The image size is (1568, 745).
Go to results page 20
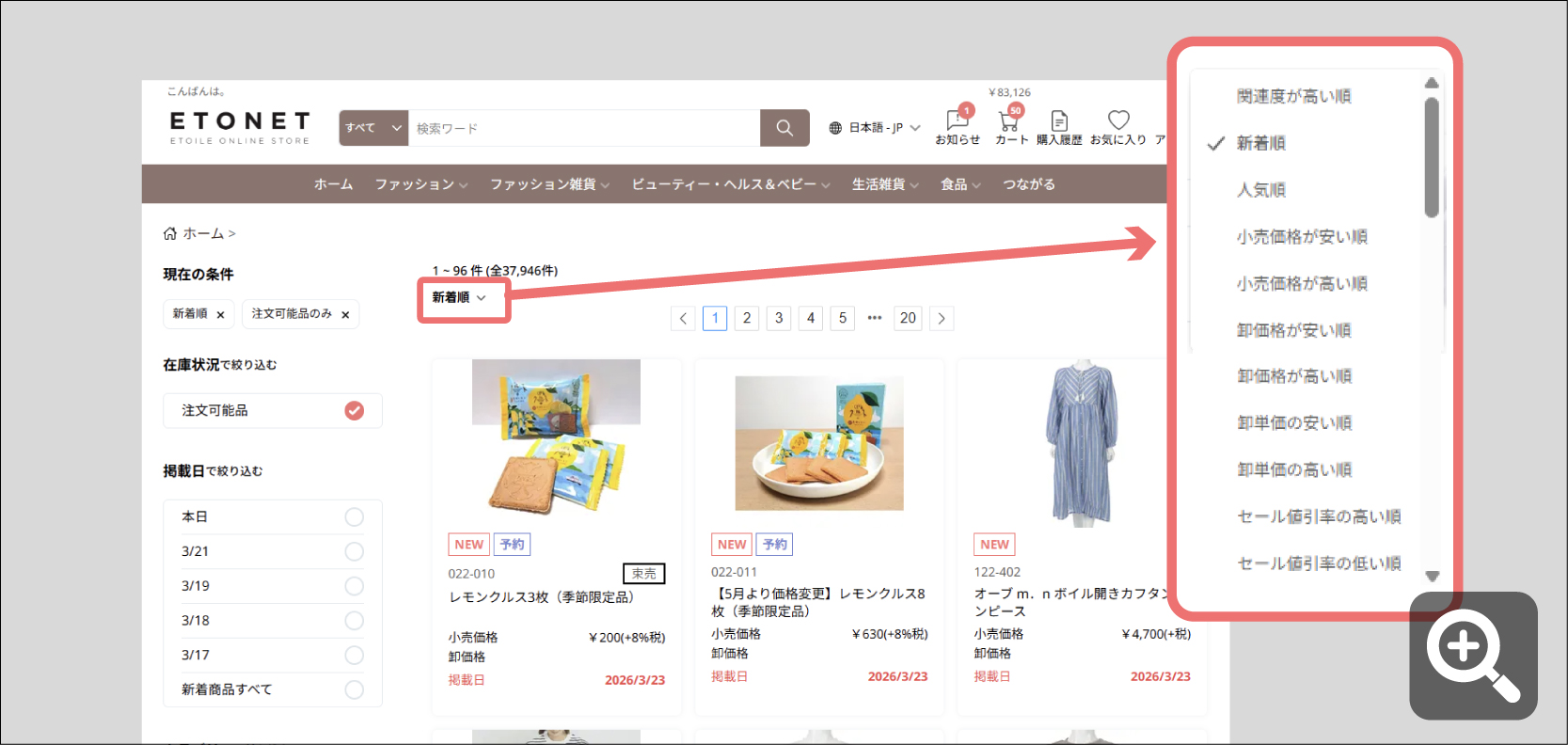coord(908,318)
